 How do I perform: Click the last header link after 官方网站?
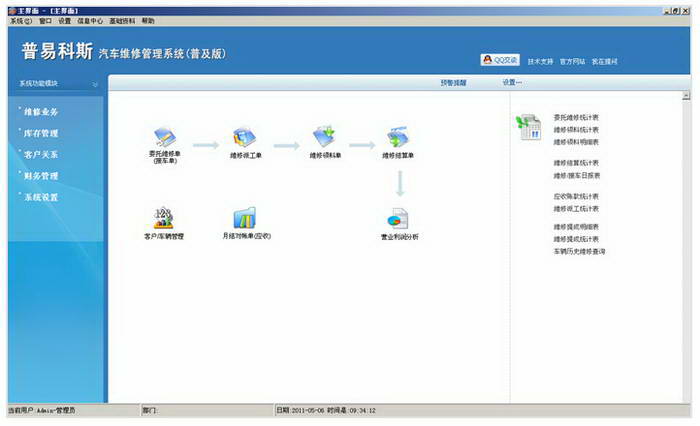pos(604,61)
